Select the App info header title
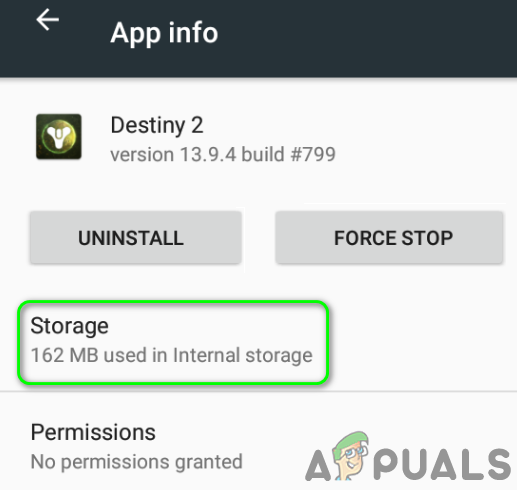Viewport: 517px width, 490px height. tap(164, 33)
